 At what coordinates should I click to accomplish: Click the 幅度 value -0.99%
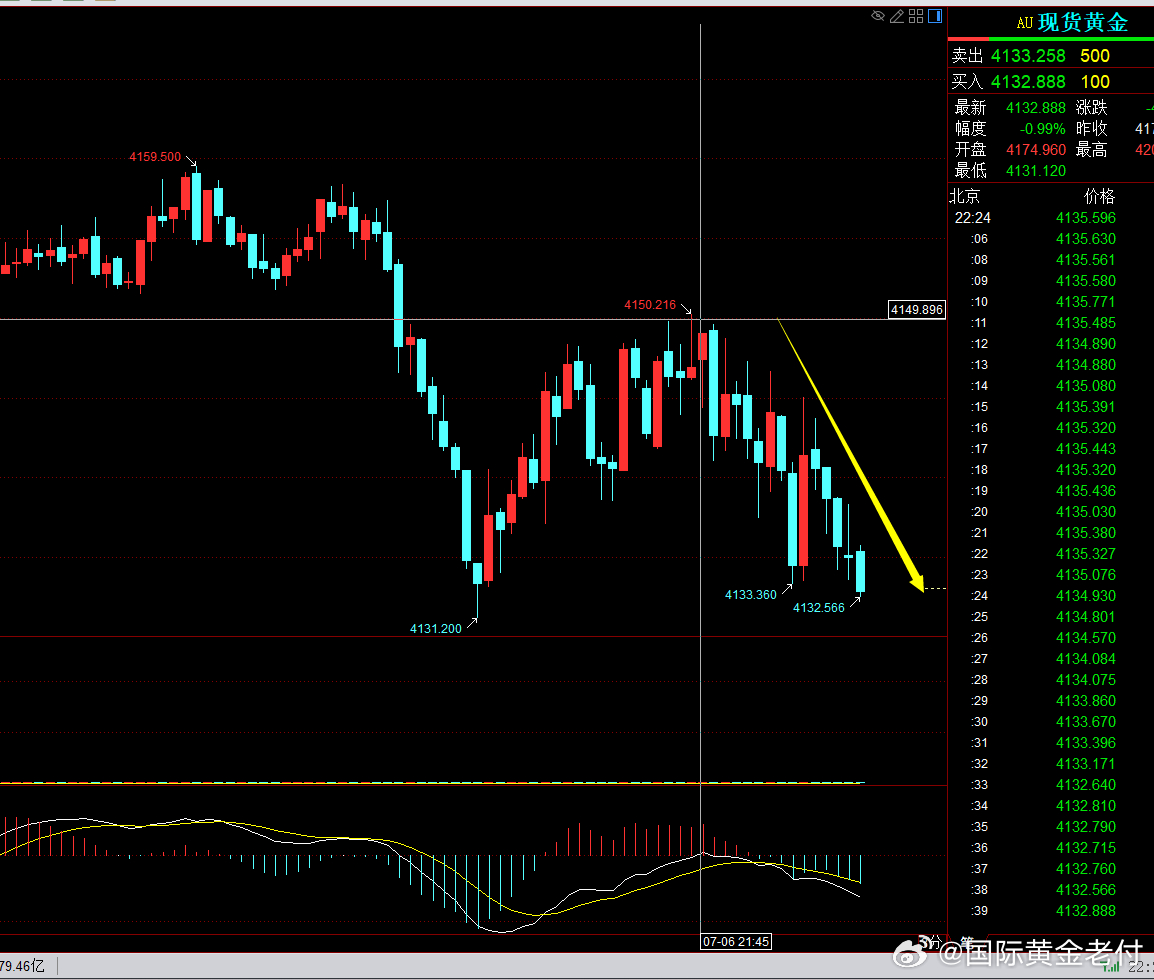pyautogui.click(x=1042, y=129)
